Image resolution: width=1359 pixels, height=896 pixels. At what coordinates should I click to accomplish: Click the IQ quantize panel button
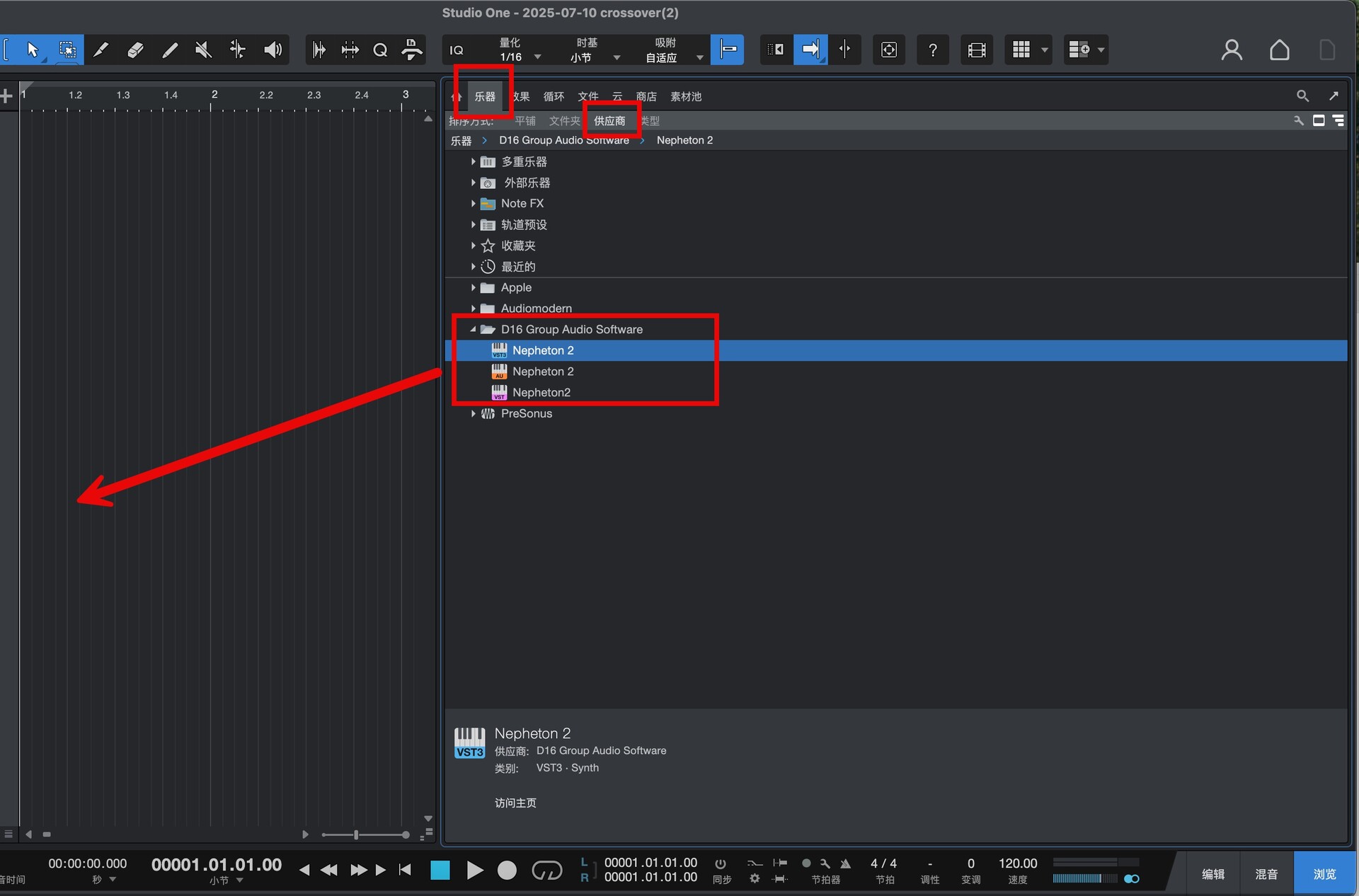tap(457, 50)
